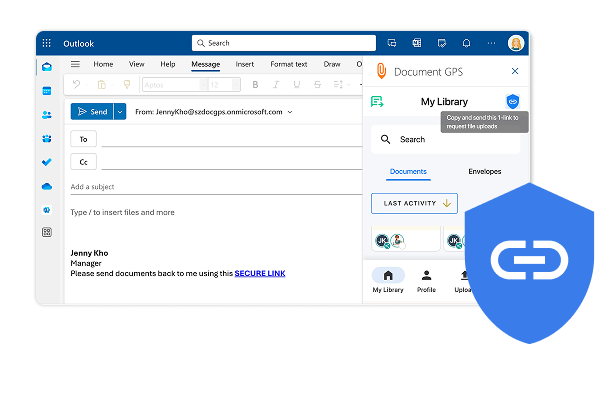Toggle Strikethrough formatting

coord(317,85)
